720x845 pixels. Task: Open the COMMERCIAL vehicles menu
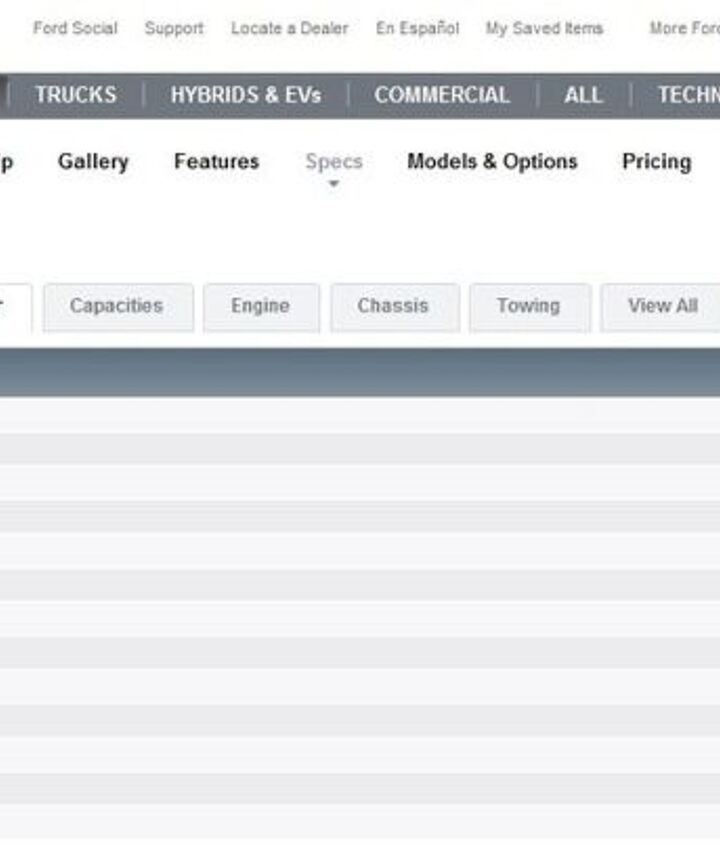(x=442, y=95)
